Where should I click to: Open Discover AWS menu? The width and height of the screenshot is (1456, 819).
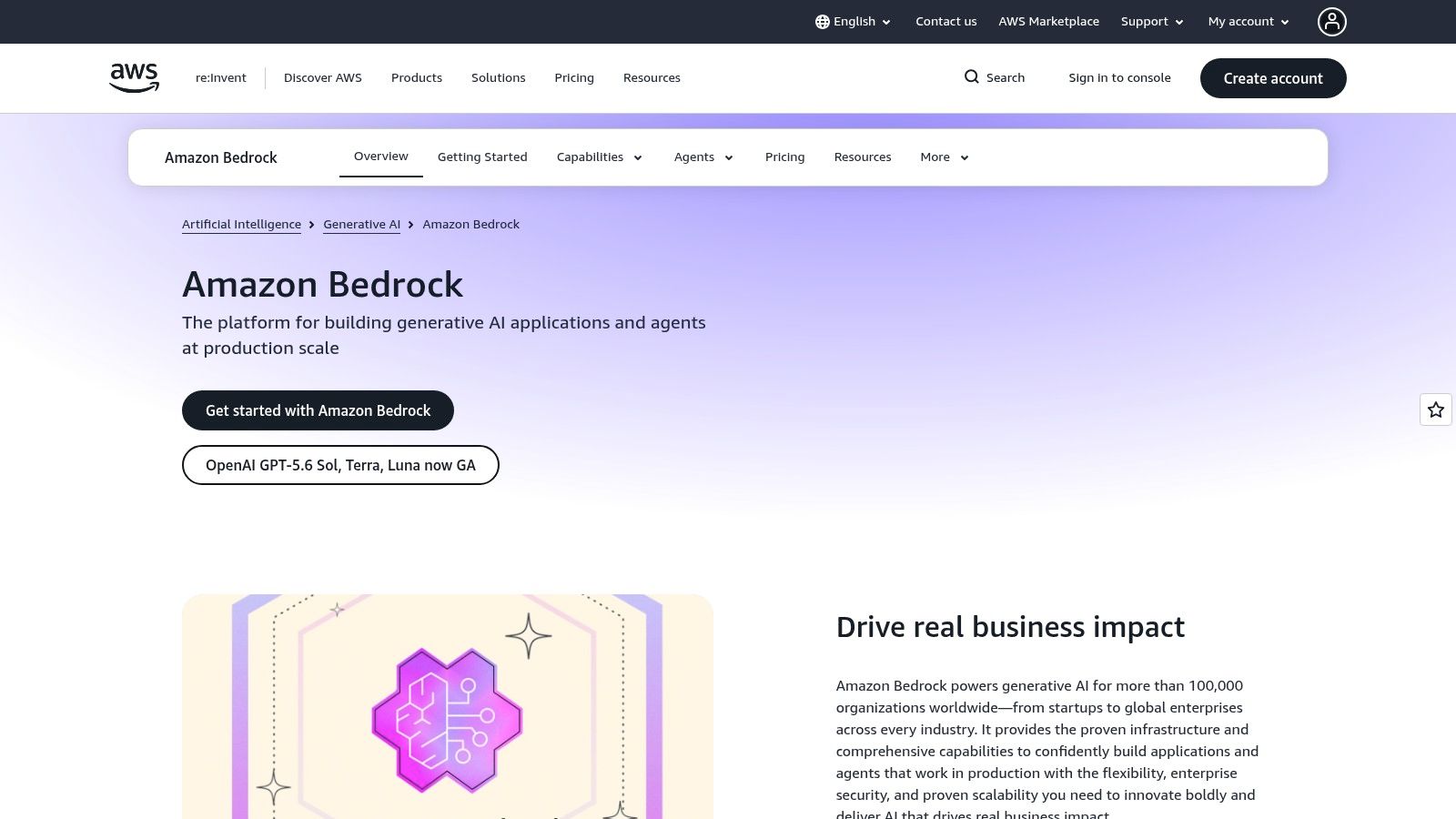point(323,78)
